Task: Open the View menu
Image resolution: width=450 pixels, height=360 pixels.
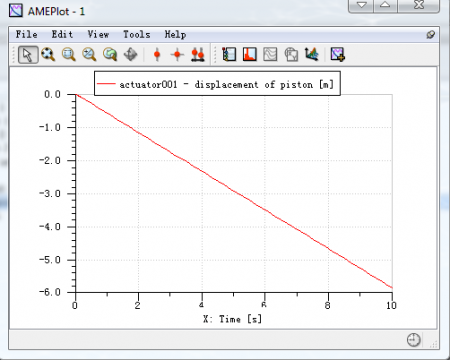Action: click(98, 34)
